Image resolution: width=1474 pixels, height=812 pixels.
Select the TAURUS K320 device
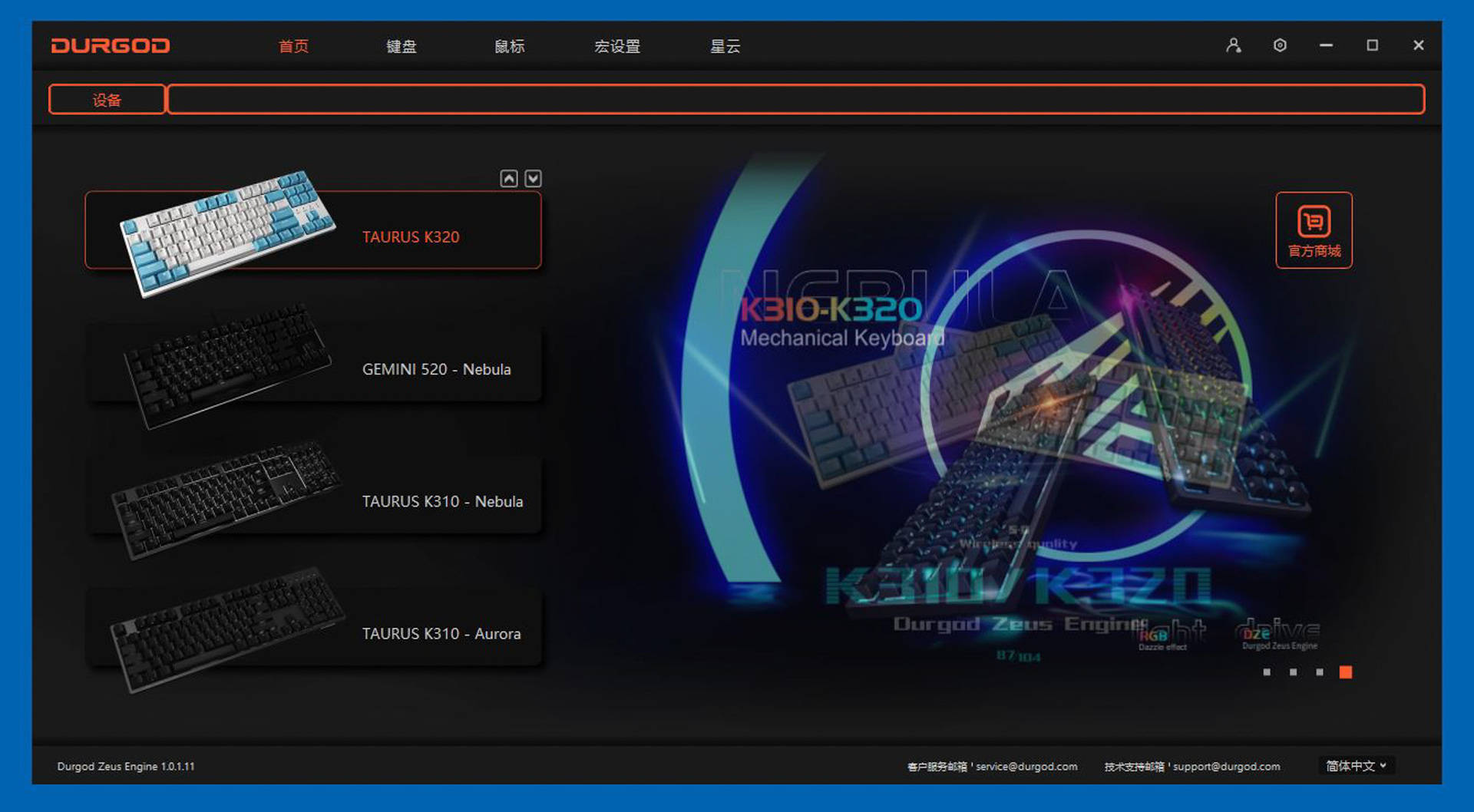click(313, 229)
